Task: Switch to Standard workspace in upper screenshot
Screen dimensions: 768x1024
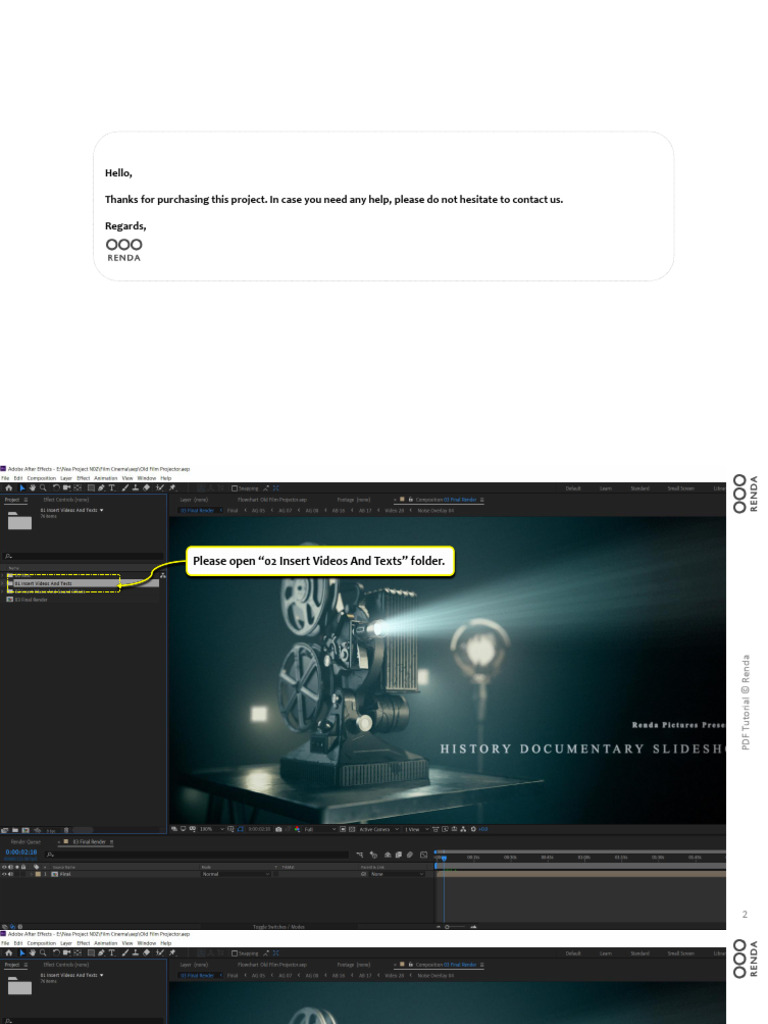Action: tap(640, 488)
